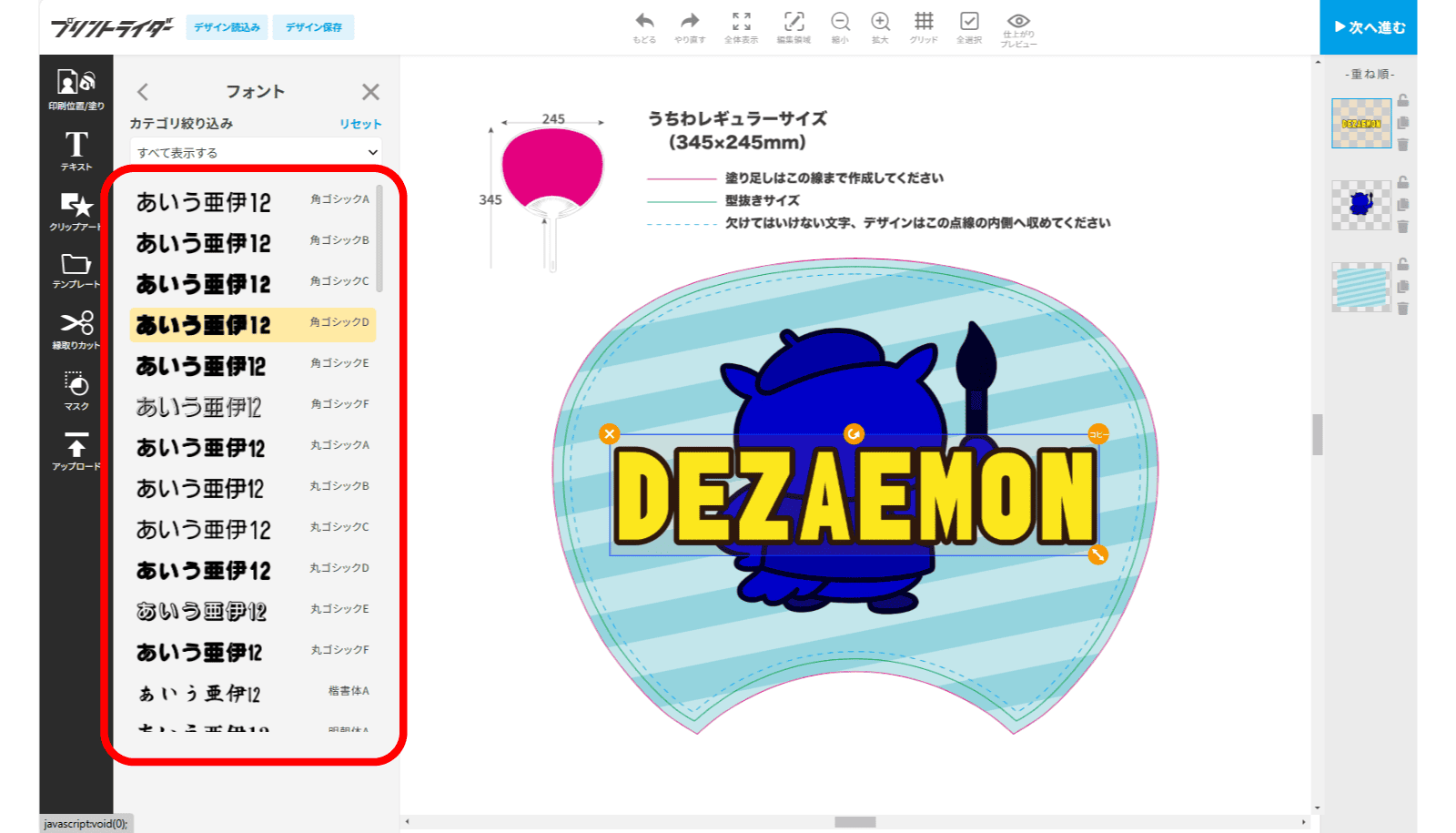Screen dimensions: 1456x833
Task: Select the 角ゴシックE font
Action: point(253,365)
